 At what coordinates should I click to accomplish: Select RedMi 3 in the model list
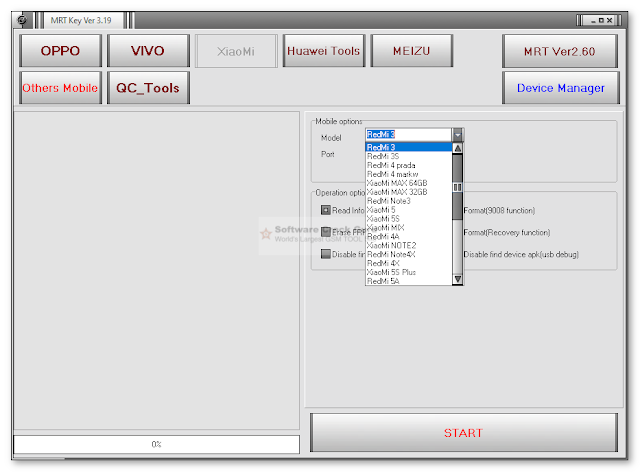[409, 147]
